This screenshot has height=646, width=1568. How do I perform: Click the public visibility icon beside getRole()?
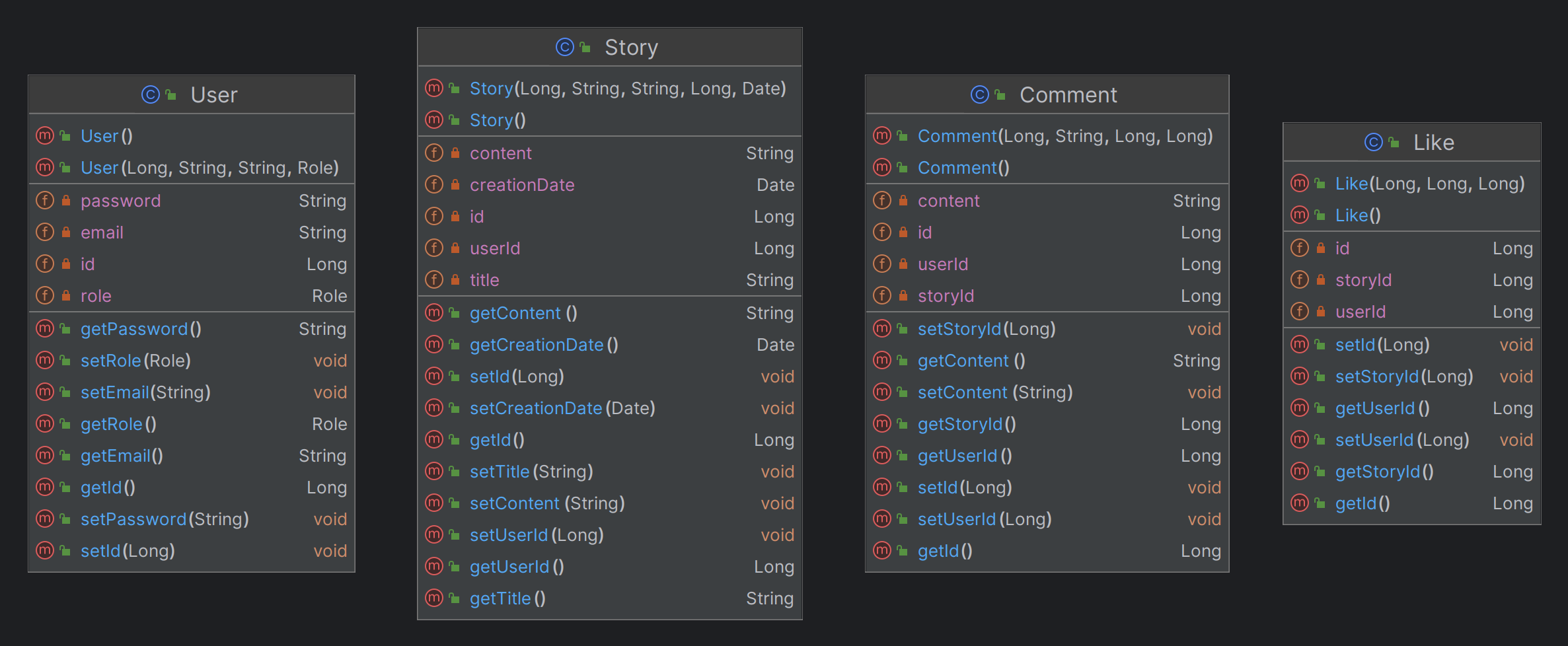[65, 424]
